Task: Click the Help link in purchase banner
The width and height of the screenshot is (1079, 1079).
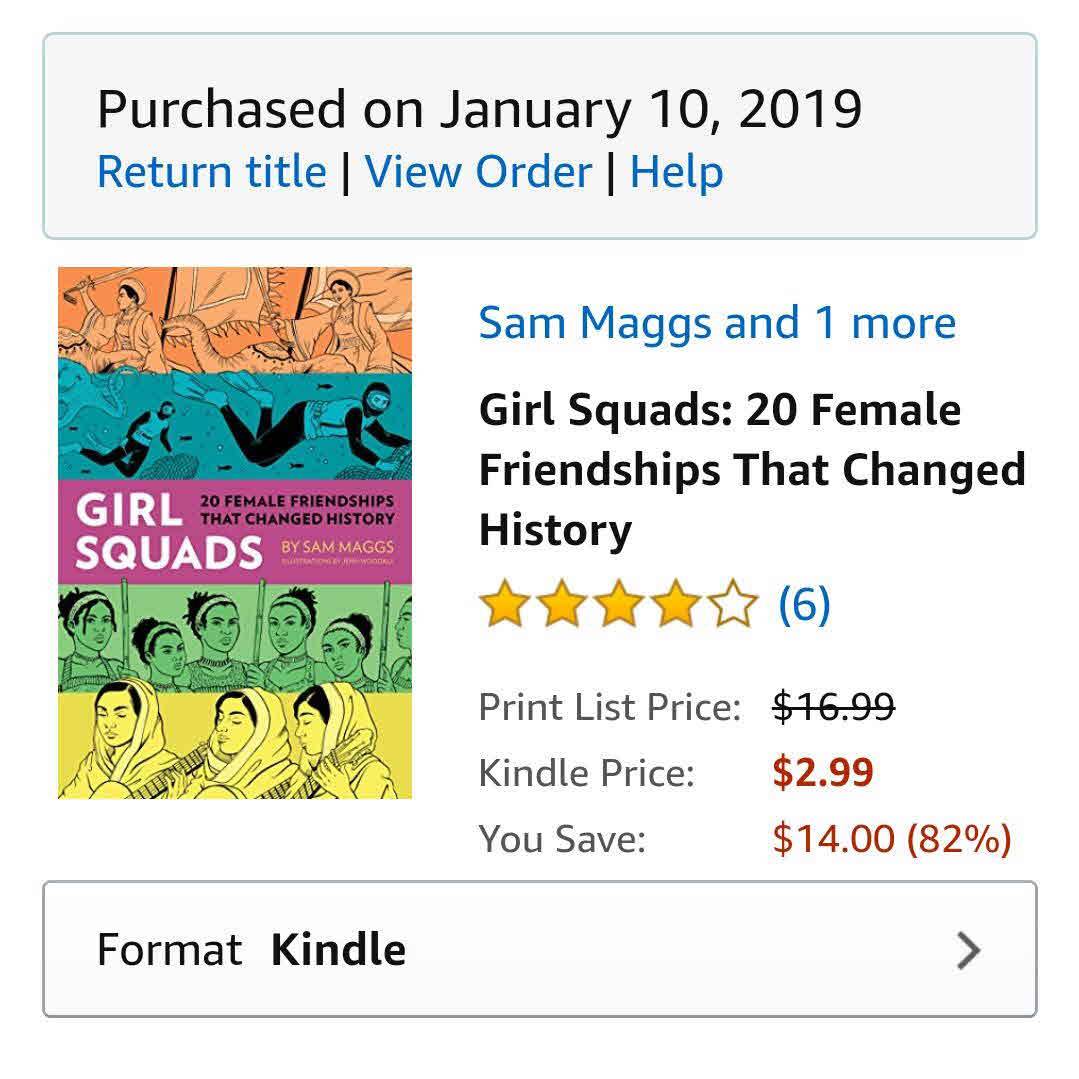Action: [x=676, y=172]
